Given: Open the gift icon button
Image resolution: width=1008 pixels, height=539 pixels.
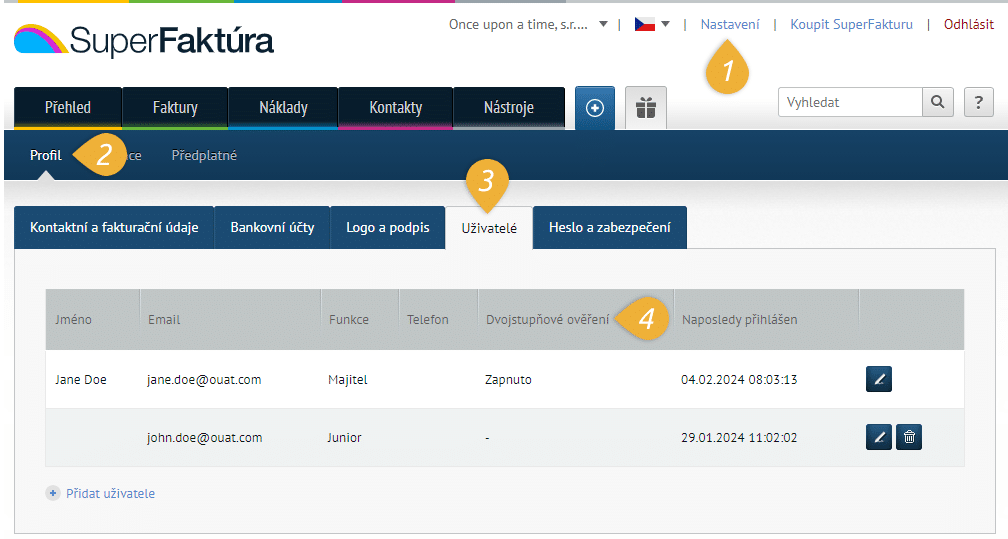Looking at the screenshot, I should pos(645,108).
